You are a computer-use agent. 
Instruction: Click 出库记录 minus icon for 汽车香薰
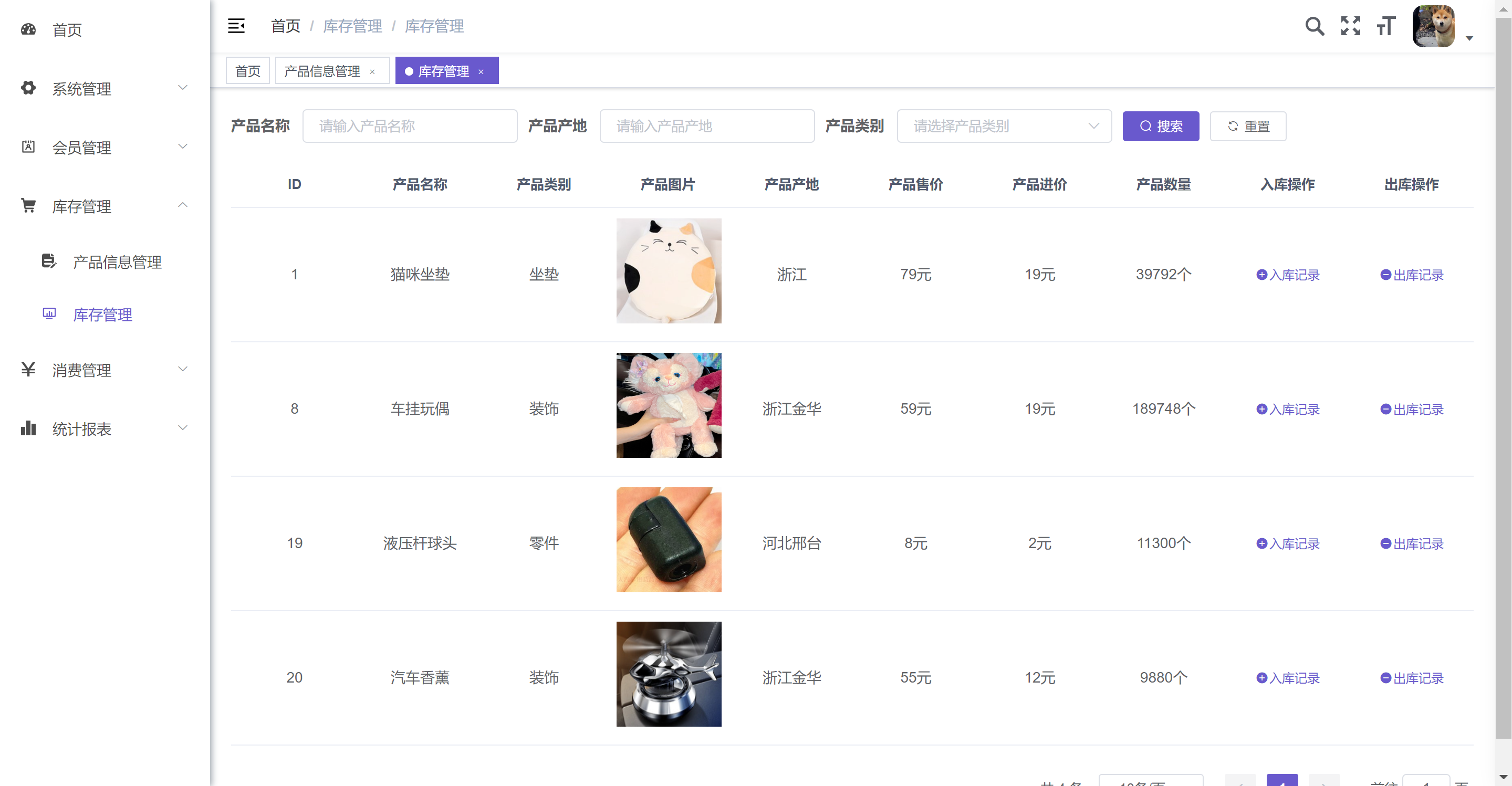pos(1385,678)
